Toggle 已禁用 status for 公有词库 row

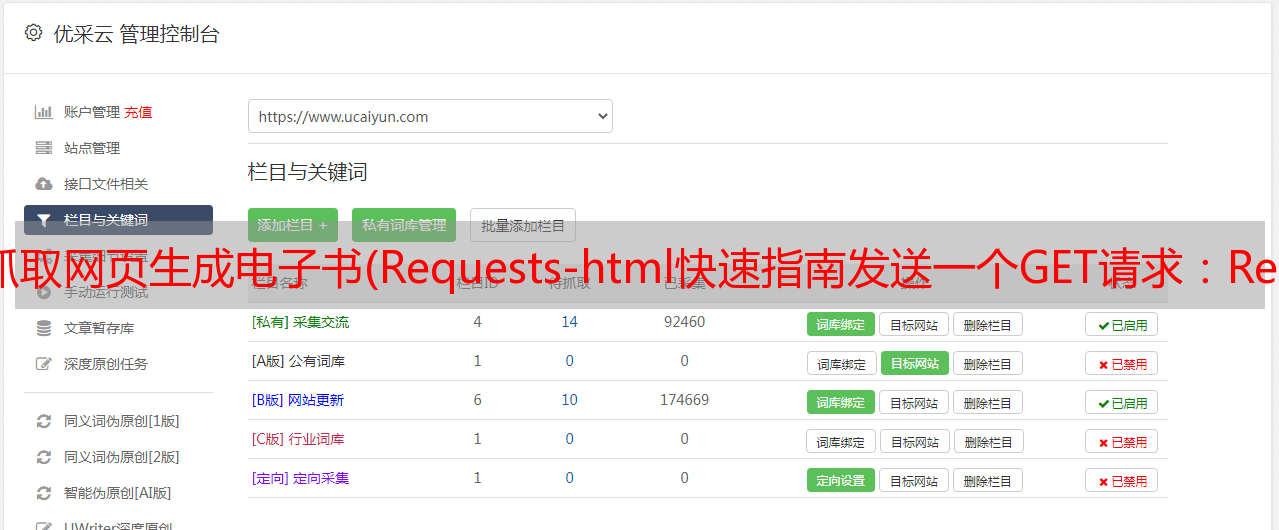[1122, 363]
